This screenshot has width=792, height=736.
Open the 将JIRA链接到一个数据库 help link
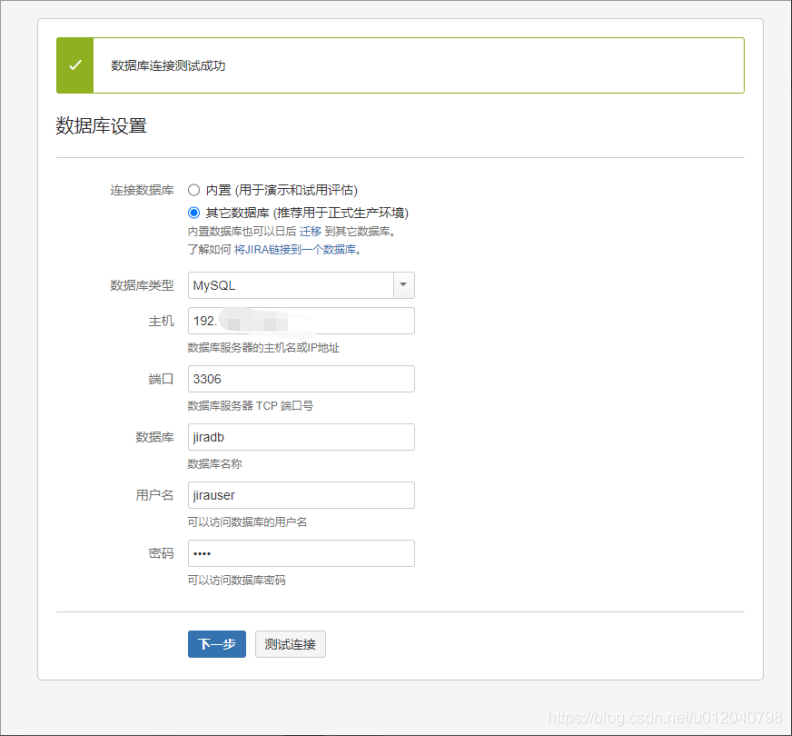point(295,250)
